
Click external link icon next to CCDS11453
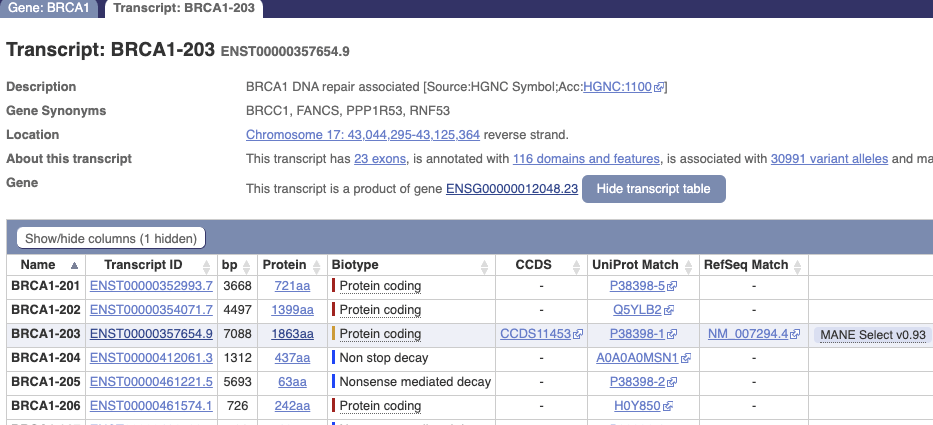tap(578, 335)
